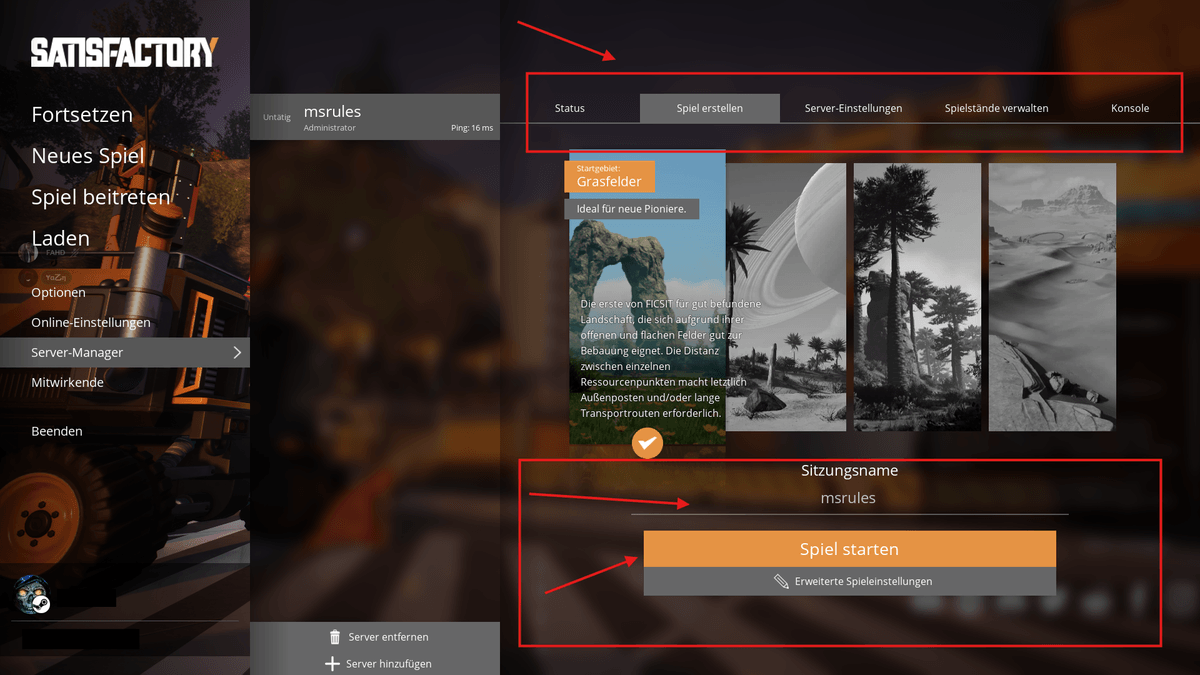The width and height of the screenshot is (1200, 675).
Task: Open Optionen in the sidebar
Action: coord(58,293)
